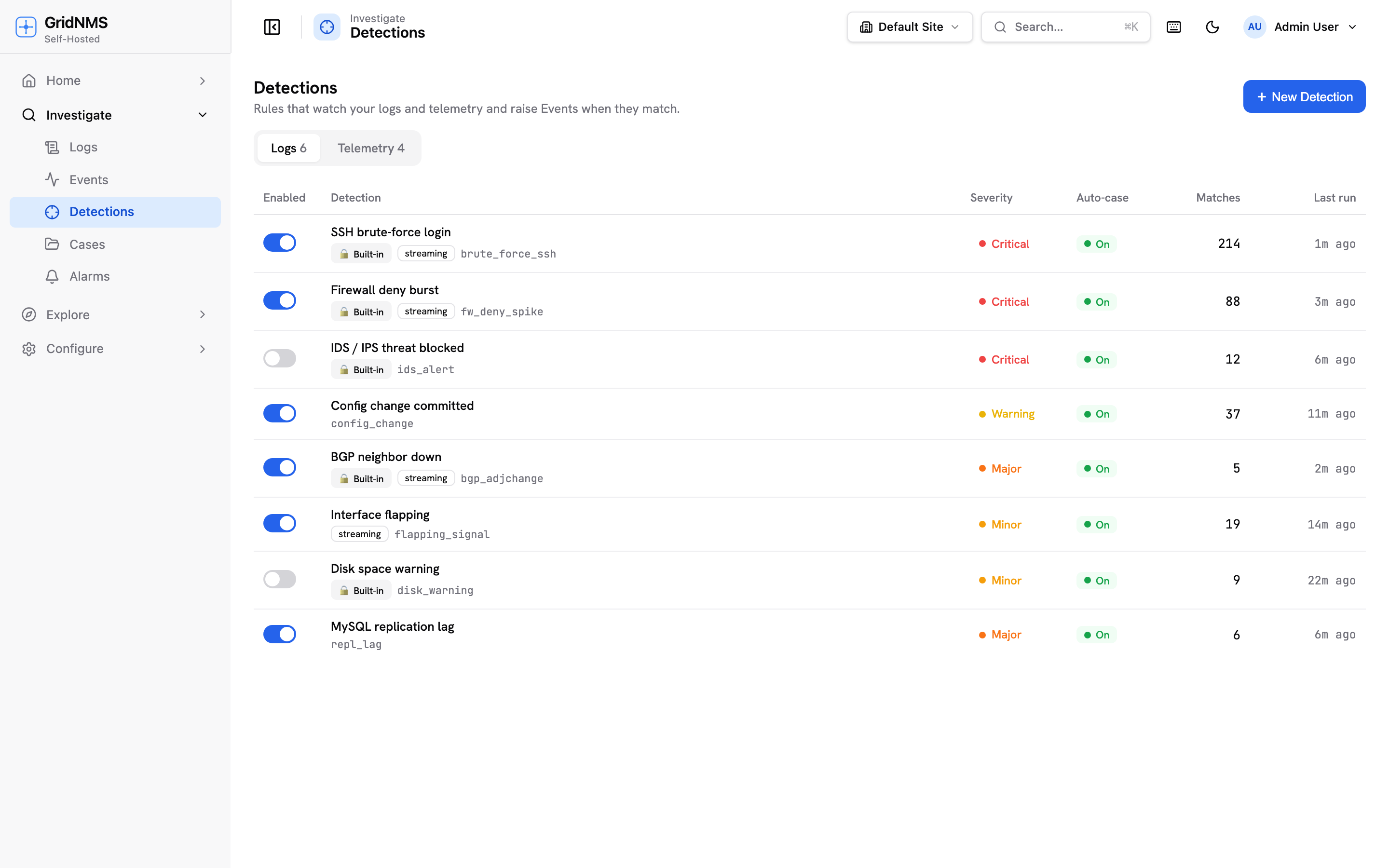Viewport: 1389px width, 868px height.
Task: Expand the Home menu chevron
Action: pos(202,81)
